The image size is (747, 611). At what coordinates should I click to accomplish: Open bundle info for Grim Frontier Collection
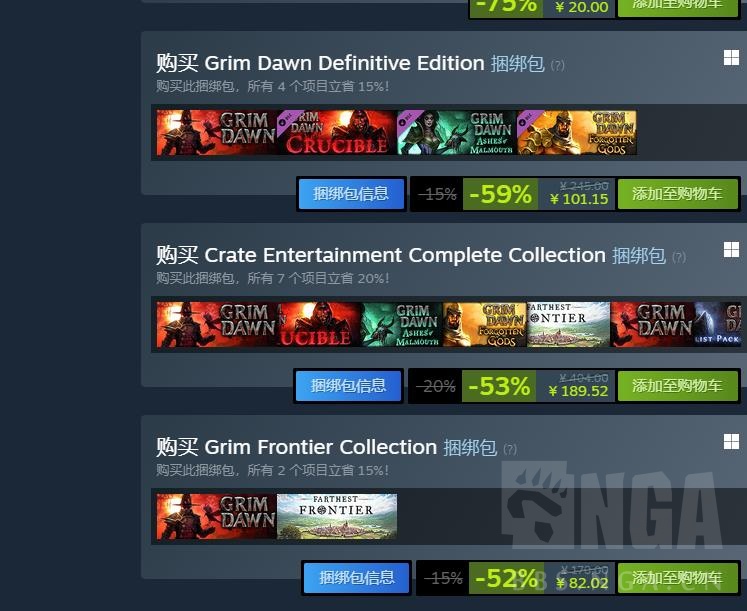tap(356, 578)
